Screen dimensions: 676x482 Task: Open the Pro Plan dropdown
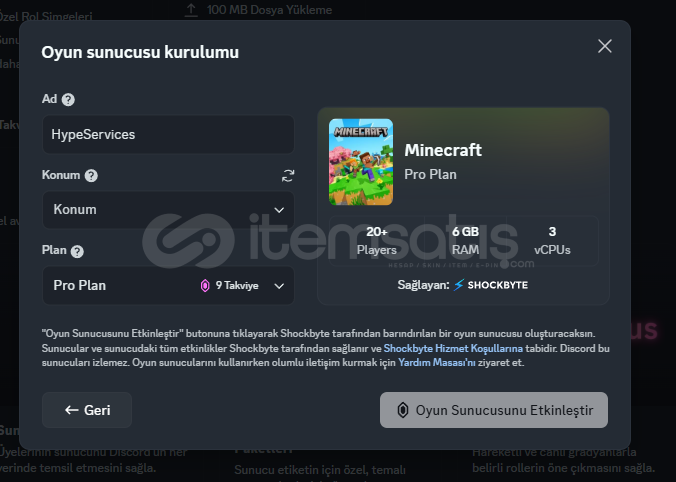168,285
